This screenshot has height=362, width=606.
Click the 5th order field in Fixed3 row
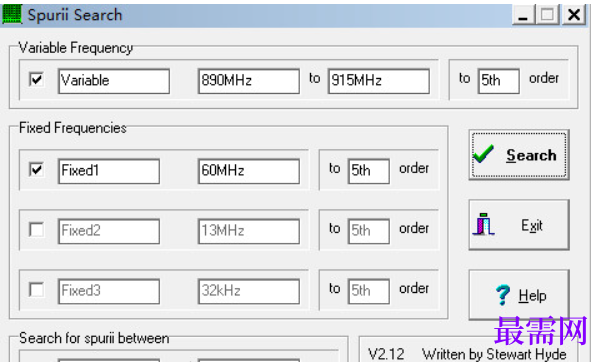pos(369,291)
